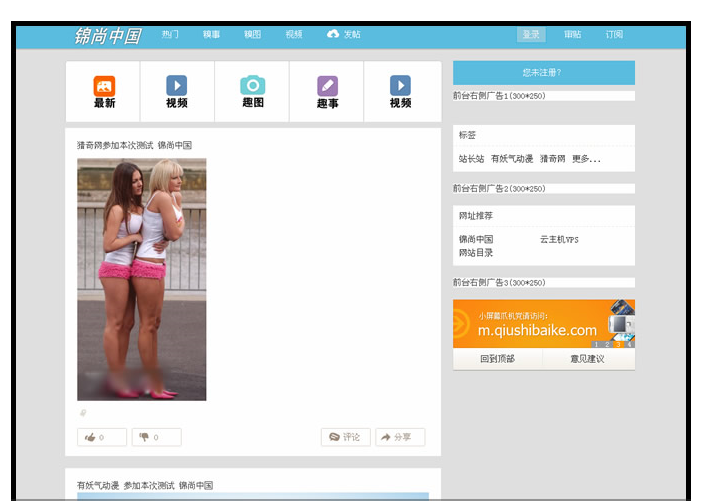Viewport: 706px width, 501px height.
Task: Click 回到顶部 to return to top
Action: pos(497,359)
